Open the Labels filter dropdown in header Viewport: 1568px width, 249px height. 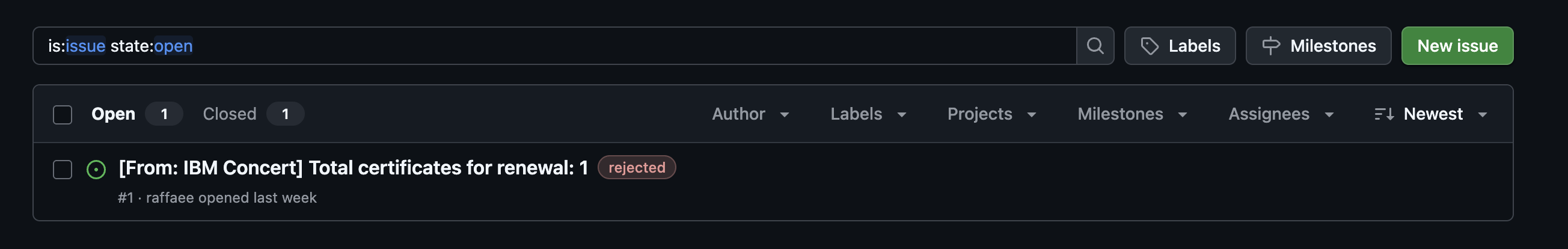(868, 114)
